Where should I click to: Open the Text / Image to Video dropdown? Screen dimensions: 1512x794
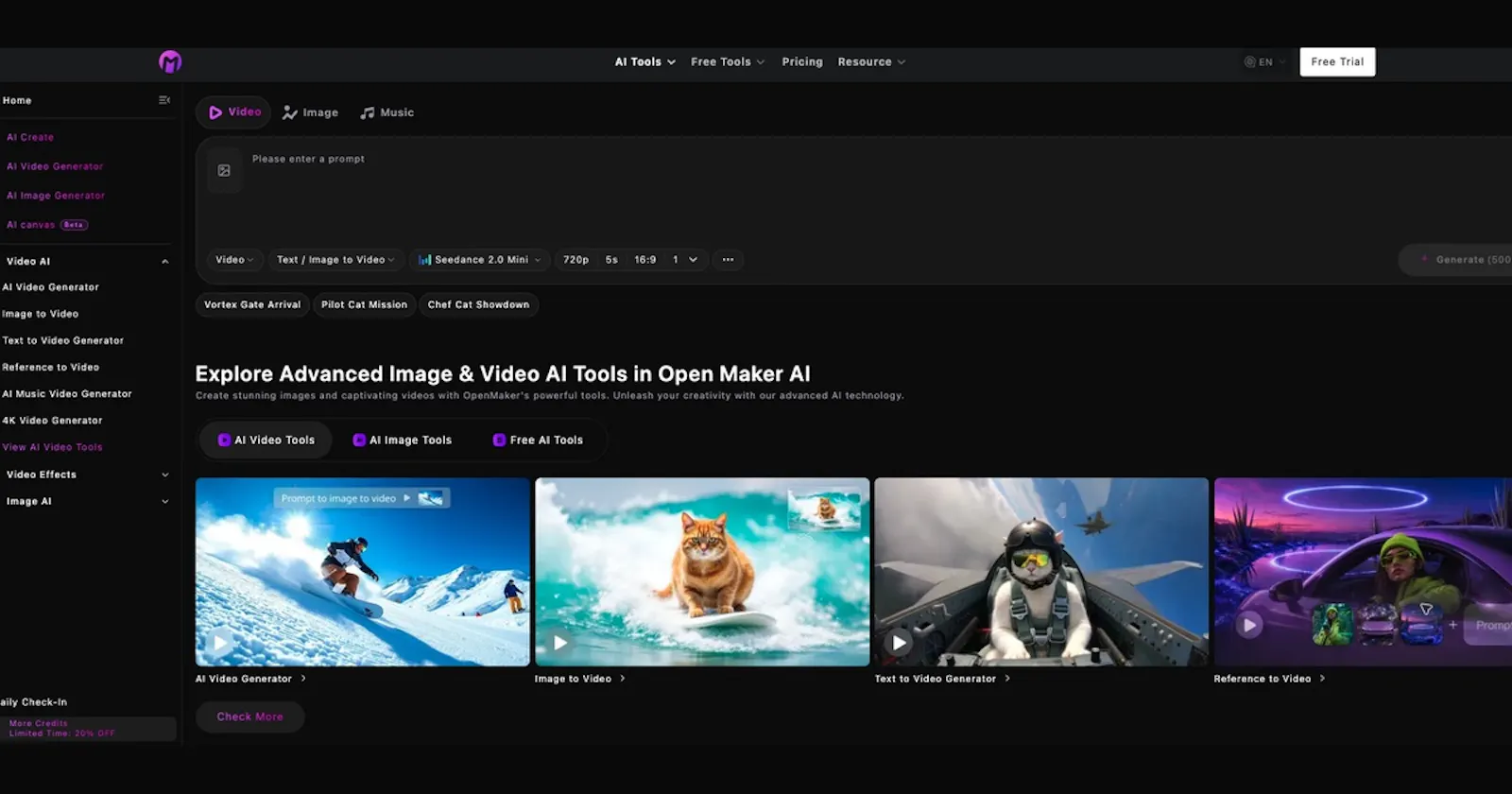[335, 260]
